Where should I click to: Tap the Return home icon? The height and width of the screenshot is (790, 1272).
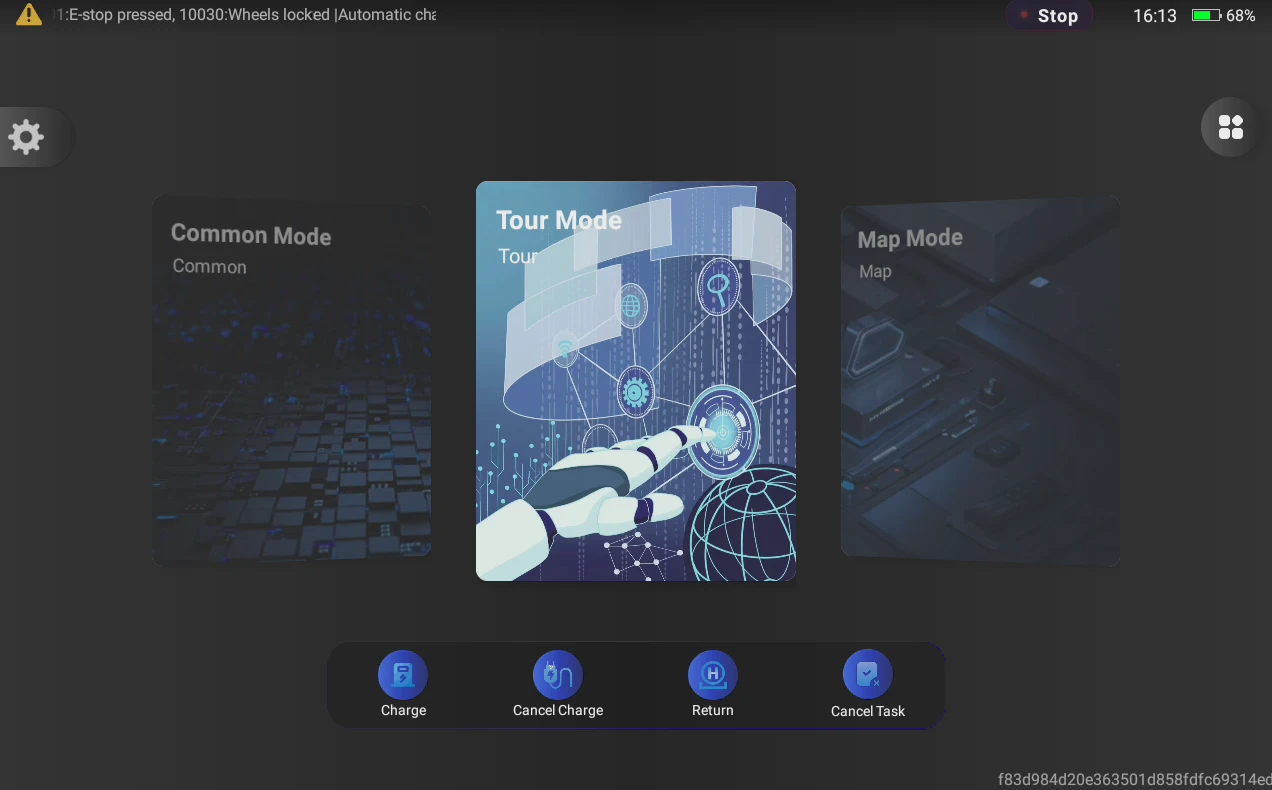[x=713, y=675]
